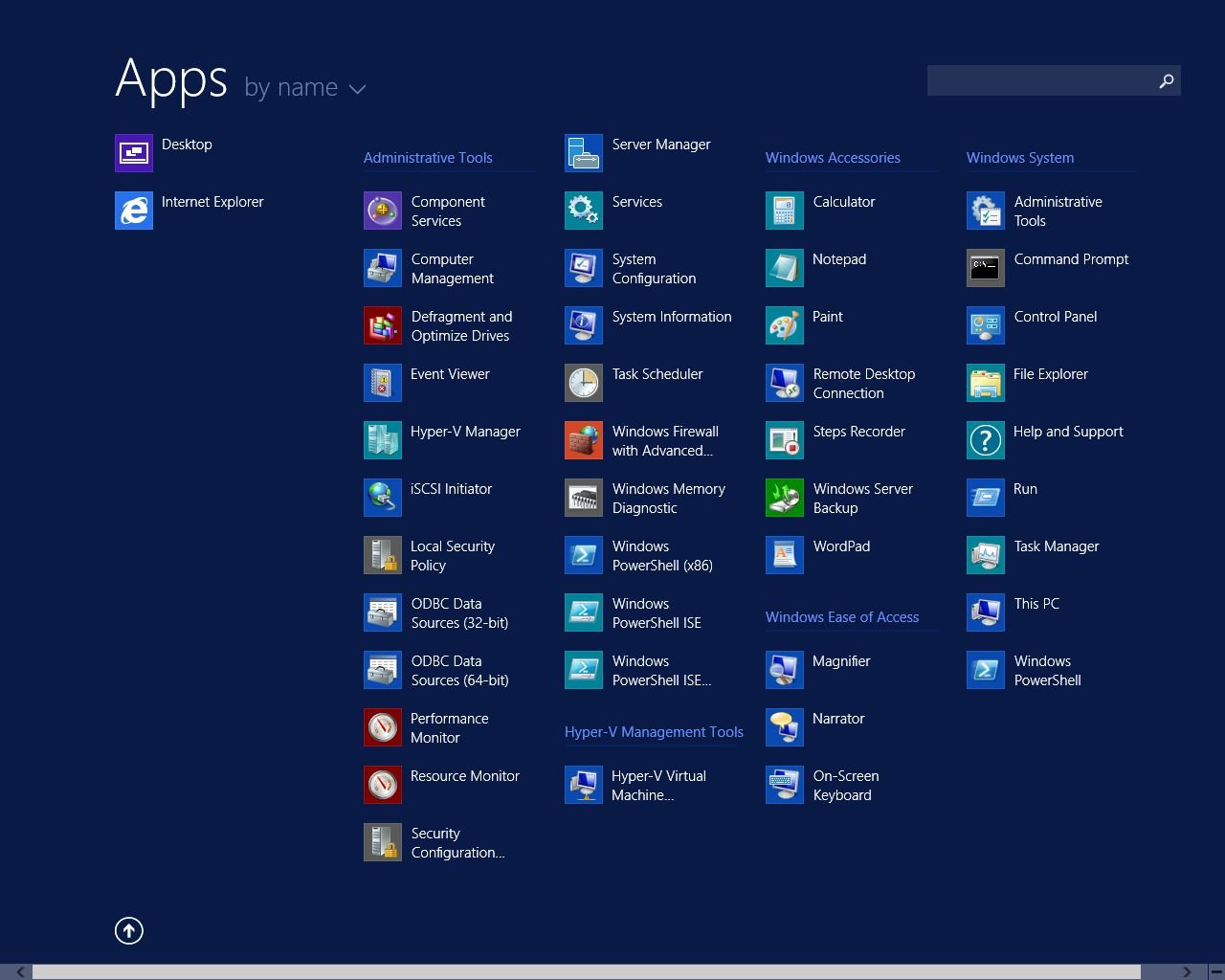Click the scrollbar left arrow
The image size is (1225, 980).
click(20, 971)
